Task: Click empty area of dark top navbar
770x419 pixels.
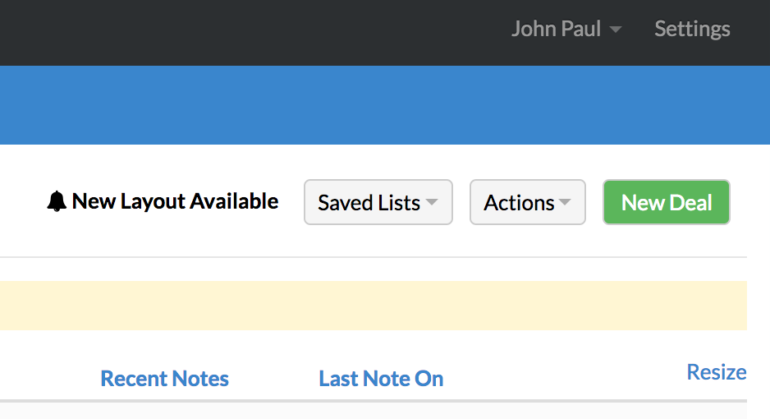Action: click(246, 32)
